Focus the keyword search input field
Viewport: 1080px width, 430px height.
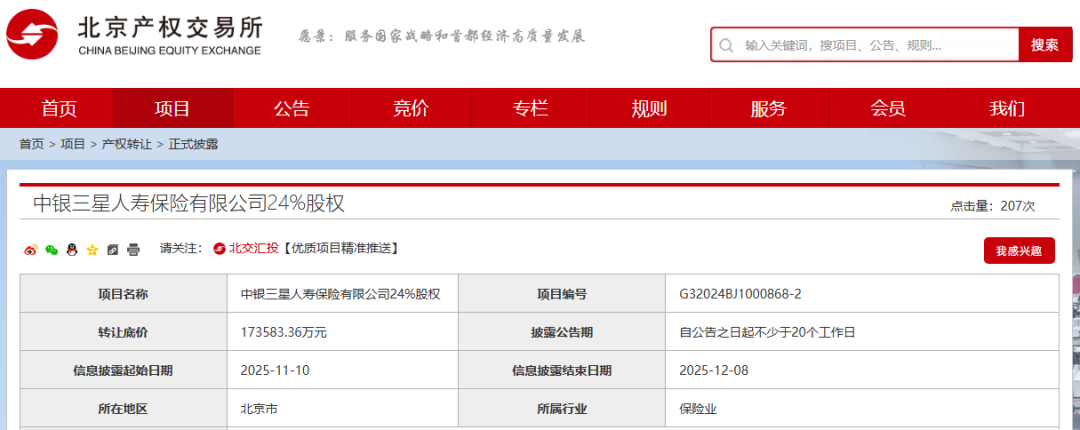pos(864,45)
